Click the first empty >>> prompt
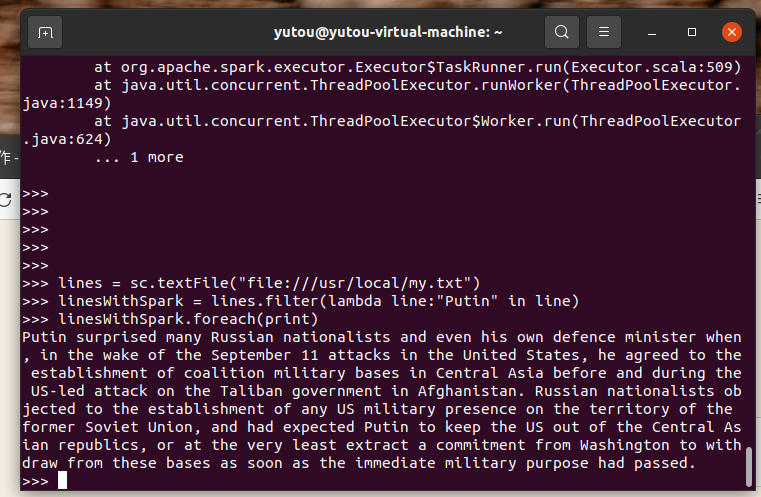This screenshot has height=497, width=761. [35, 193]
